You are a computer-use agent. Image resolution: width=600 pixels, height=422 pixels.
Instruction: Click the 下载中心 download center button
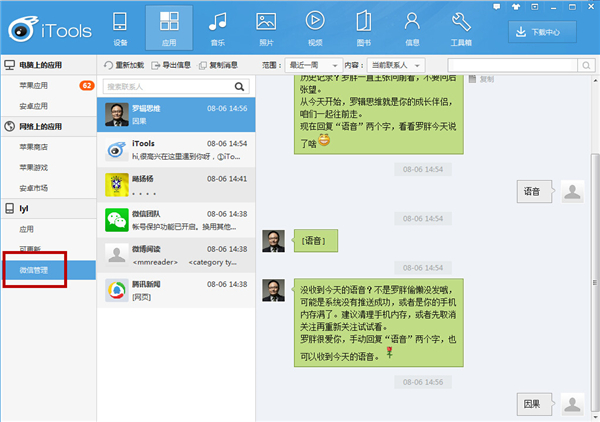coord(542,32)
